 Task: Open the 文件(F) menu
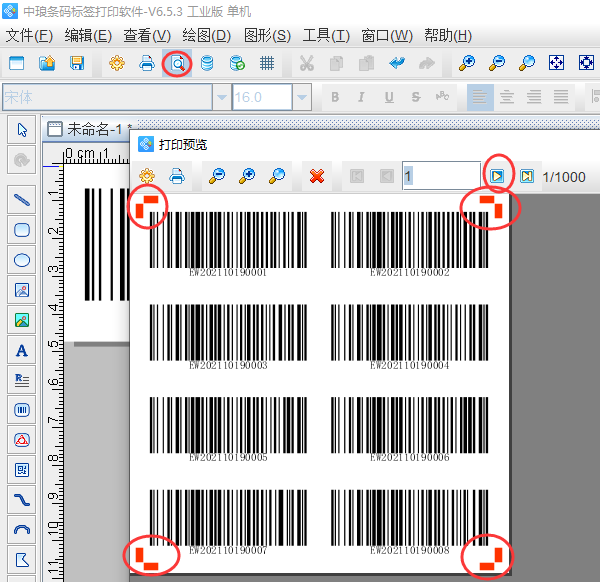pos(29,36)
